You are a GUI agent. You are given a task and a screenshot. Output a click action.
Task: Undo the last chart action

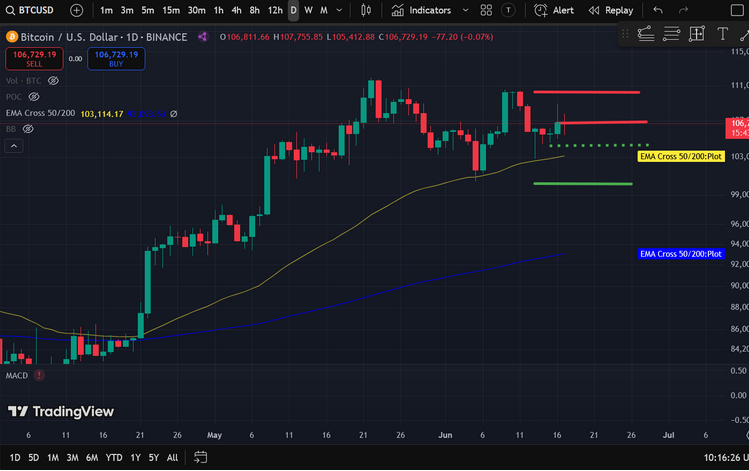click(x=658, y=10)
